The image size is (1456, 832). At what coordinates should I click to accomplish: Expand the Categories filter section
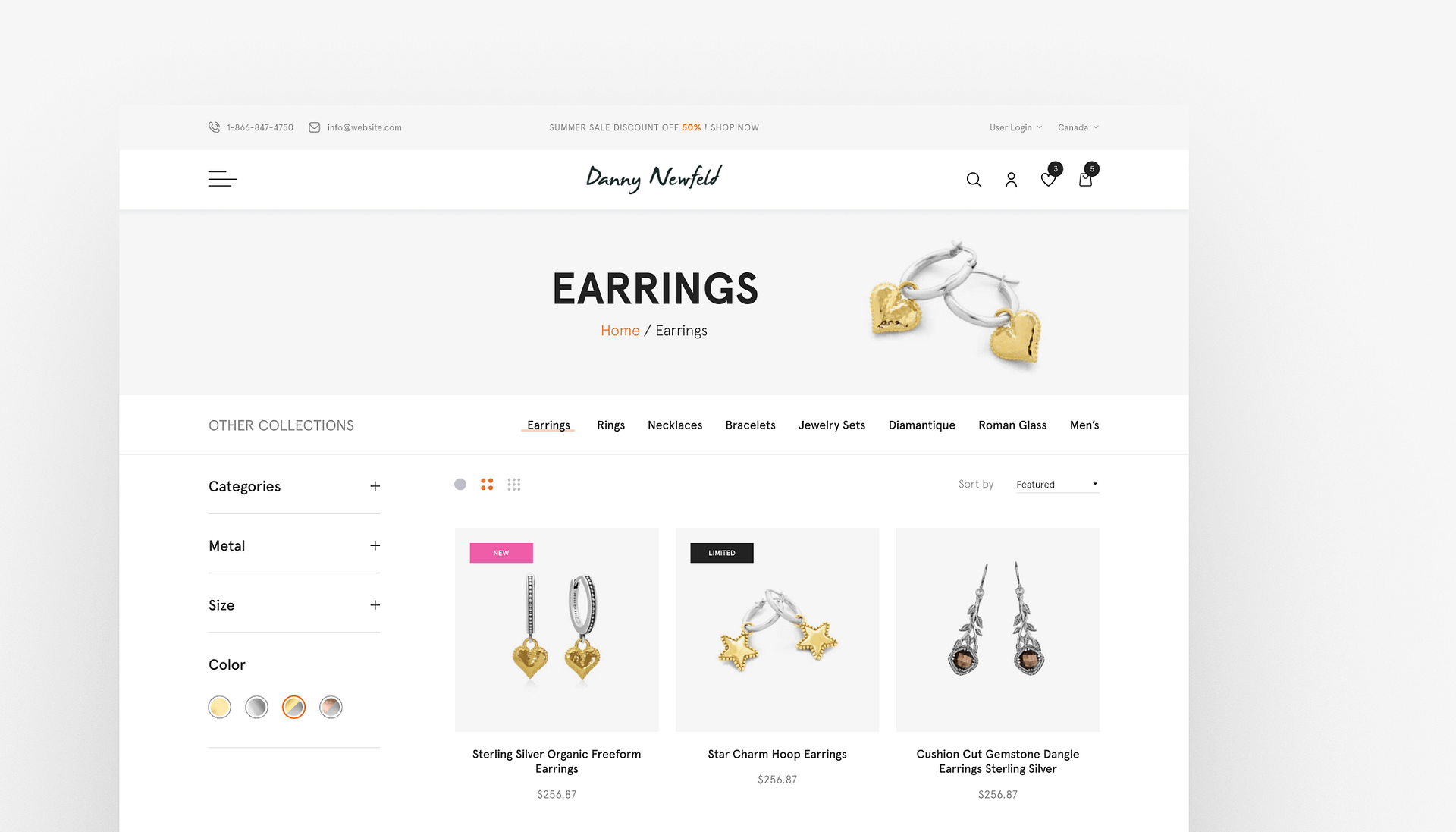(375, 486)
